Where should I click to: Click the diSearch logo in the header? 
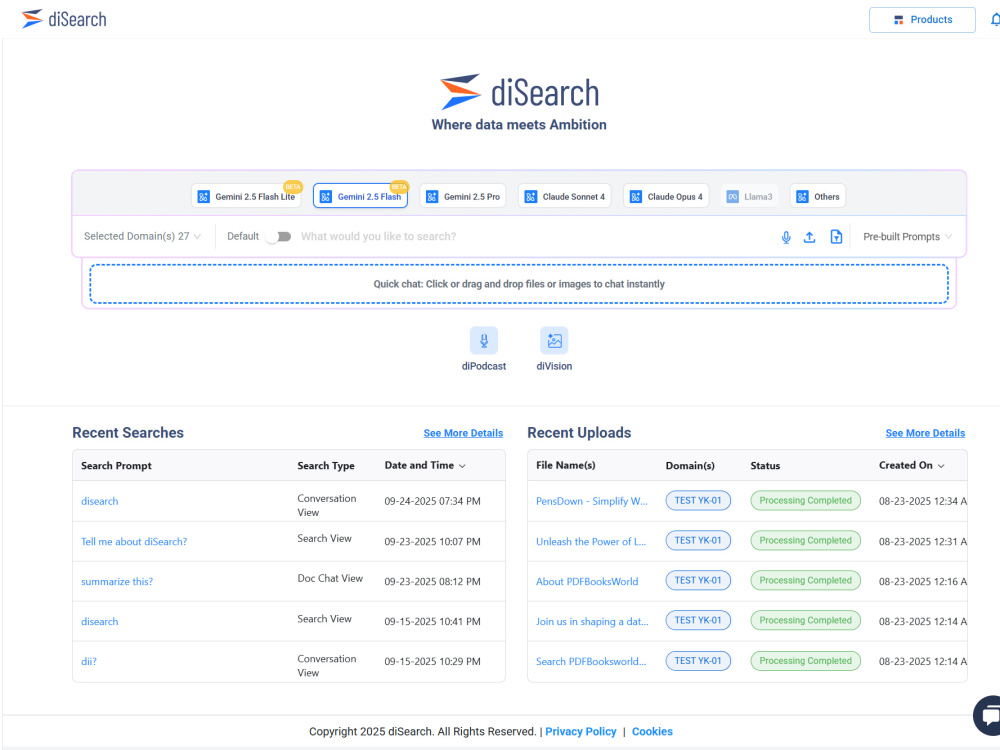pos(64,19)
